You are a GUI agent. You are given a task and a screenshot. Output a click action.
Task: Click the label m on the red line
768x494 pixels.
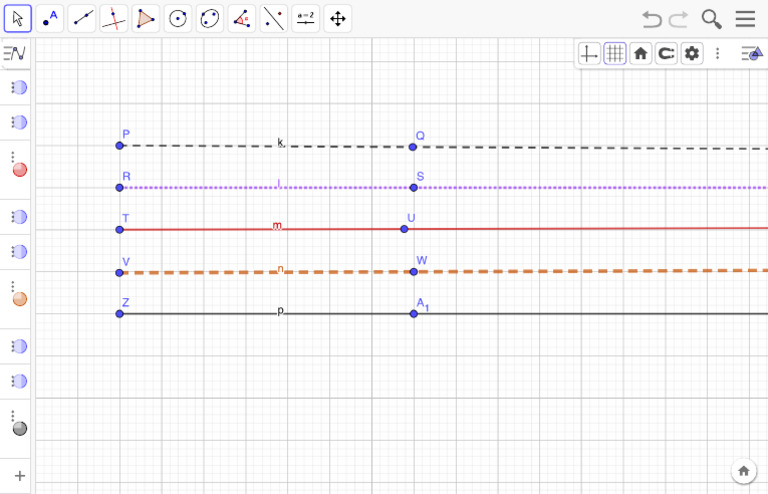277,226
